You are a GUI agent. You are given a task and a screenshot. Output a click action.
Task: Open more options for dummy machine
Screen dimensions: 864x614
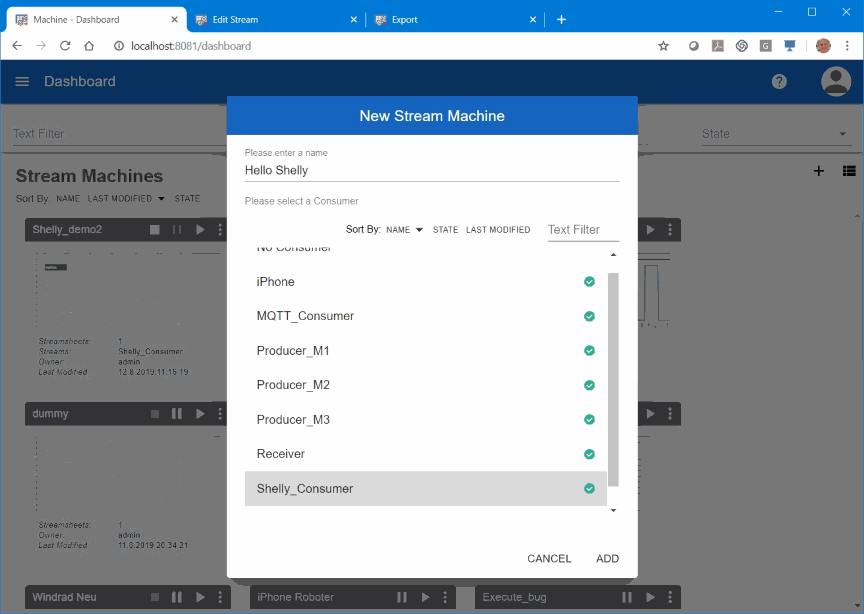click(220, 414)
